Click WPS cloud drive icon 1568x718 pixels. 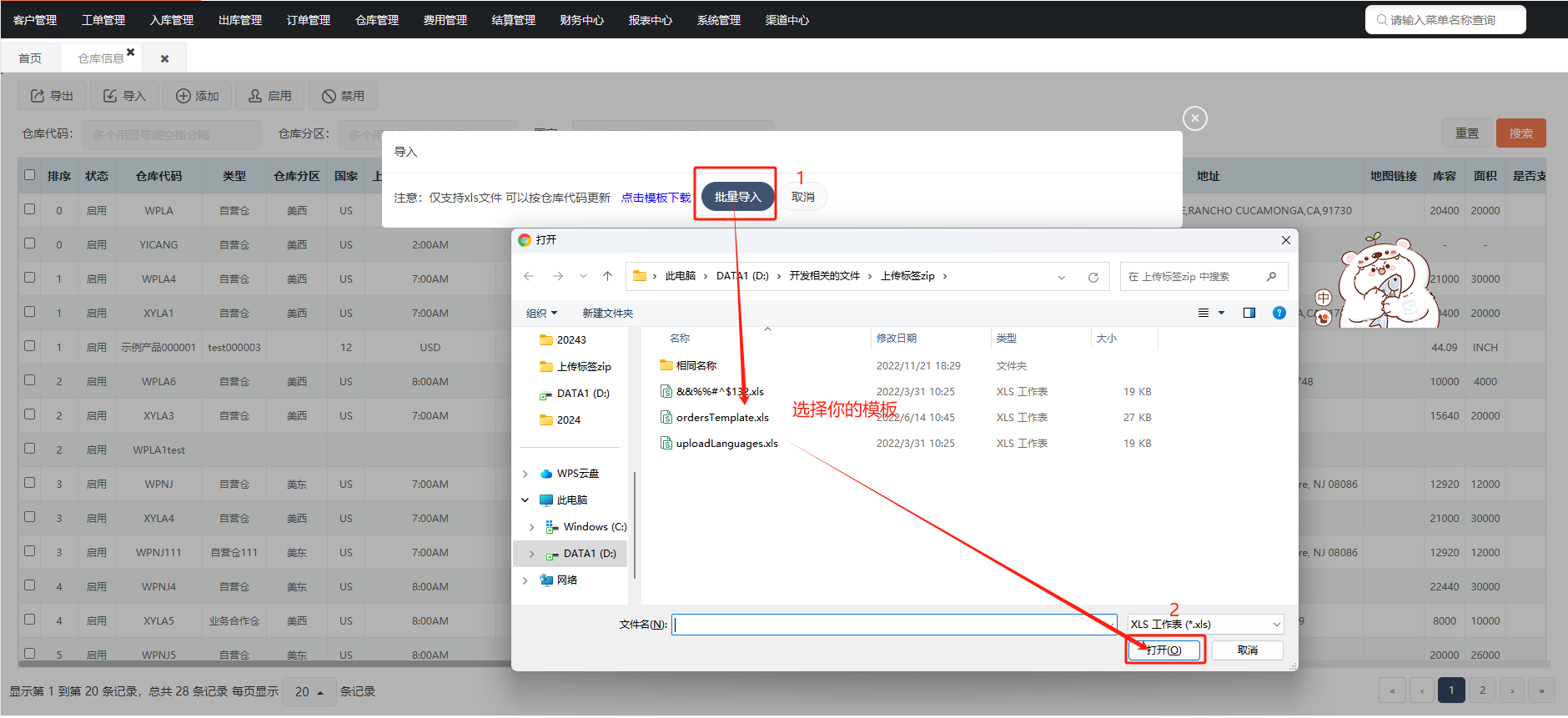click(x=546, y=474)
